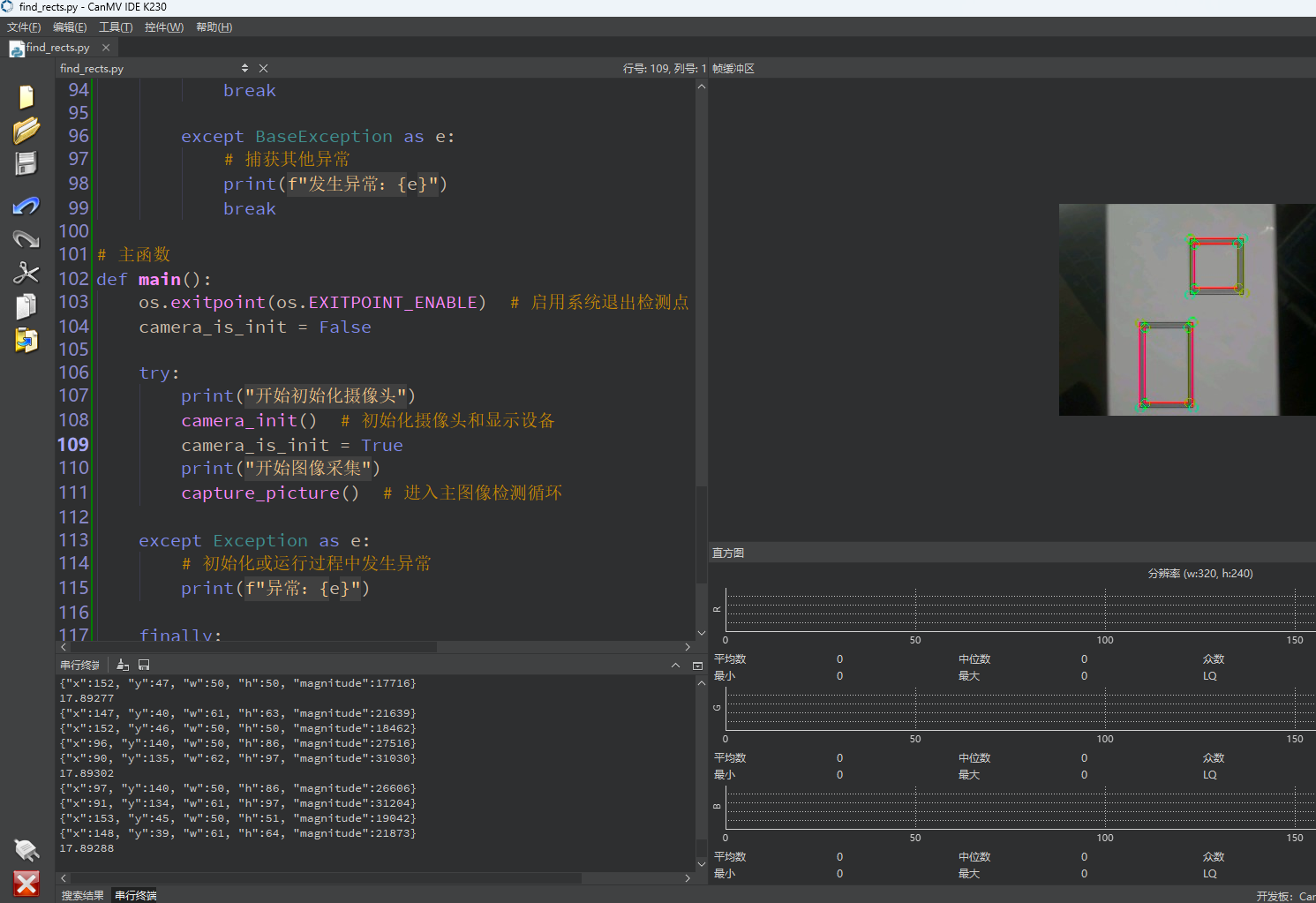Click the New File icon in sidebar

tap(26, 97)
